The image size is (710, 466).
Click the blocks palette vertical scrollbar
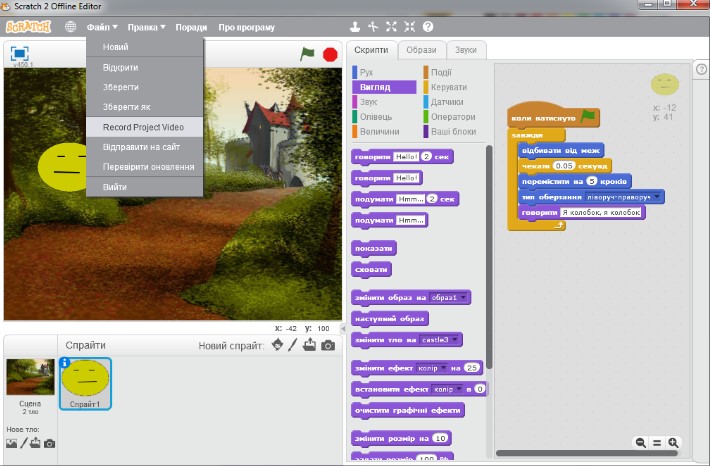489,257
